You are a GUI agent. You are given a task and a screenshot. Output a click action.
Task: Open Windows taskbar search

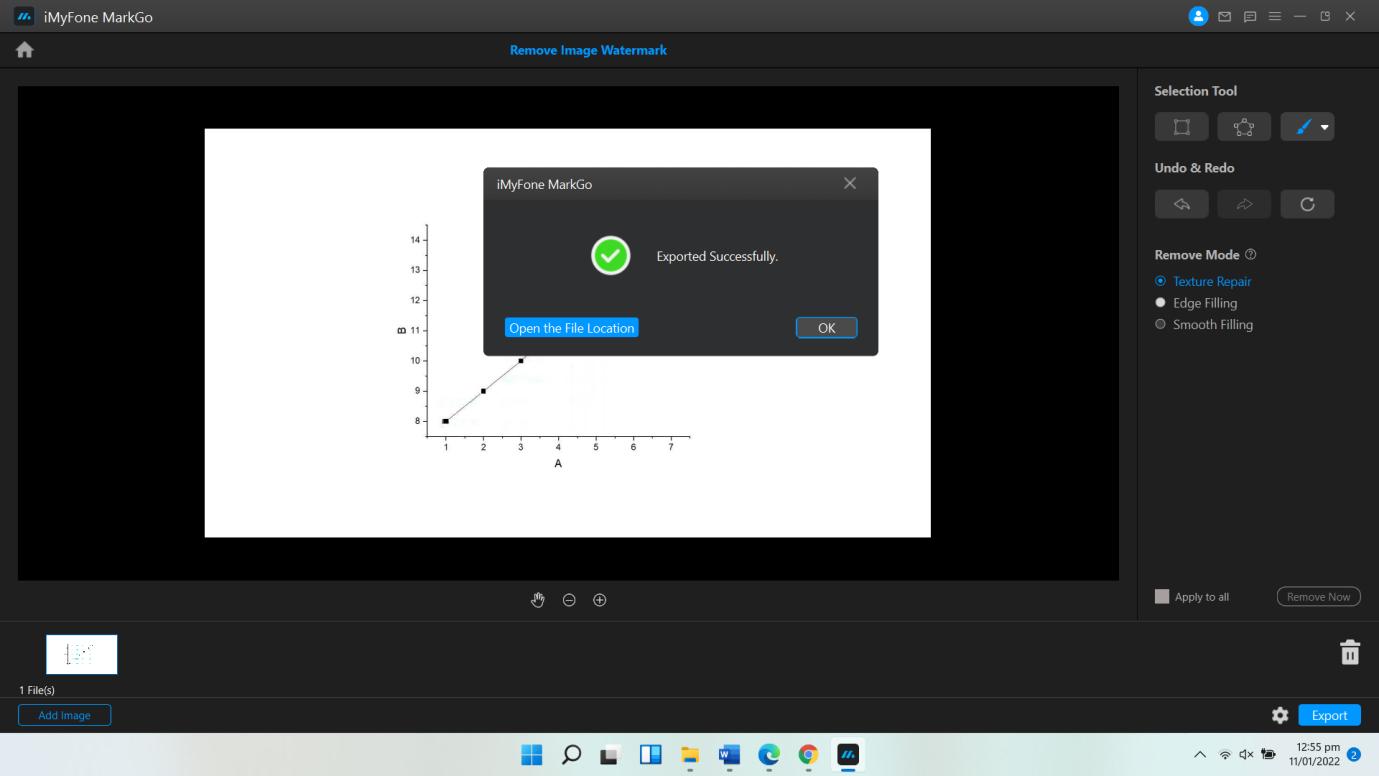tap(571, 755)
